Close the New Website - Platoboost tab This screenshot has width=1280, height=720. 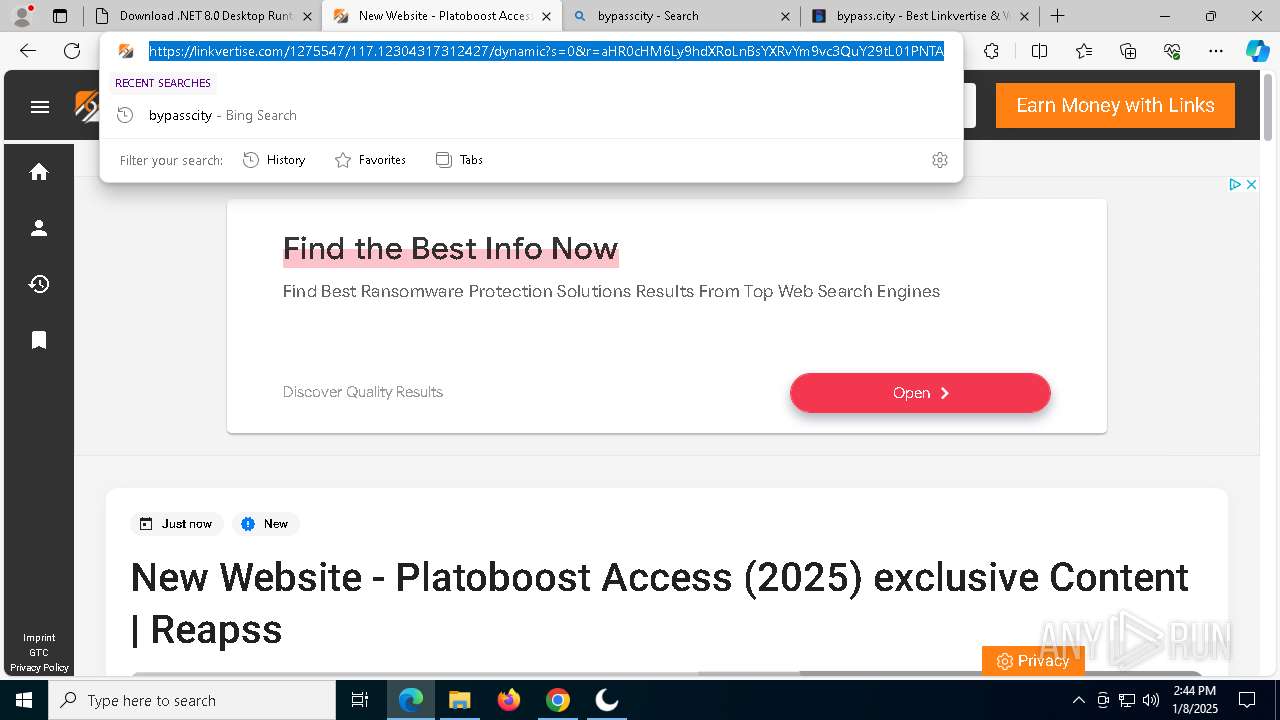pos(546,16)
